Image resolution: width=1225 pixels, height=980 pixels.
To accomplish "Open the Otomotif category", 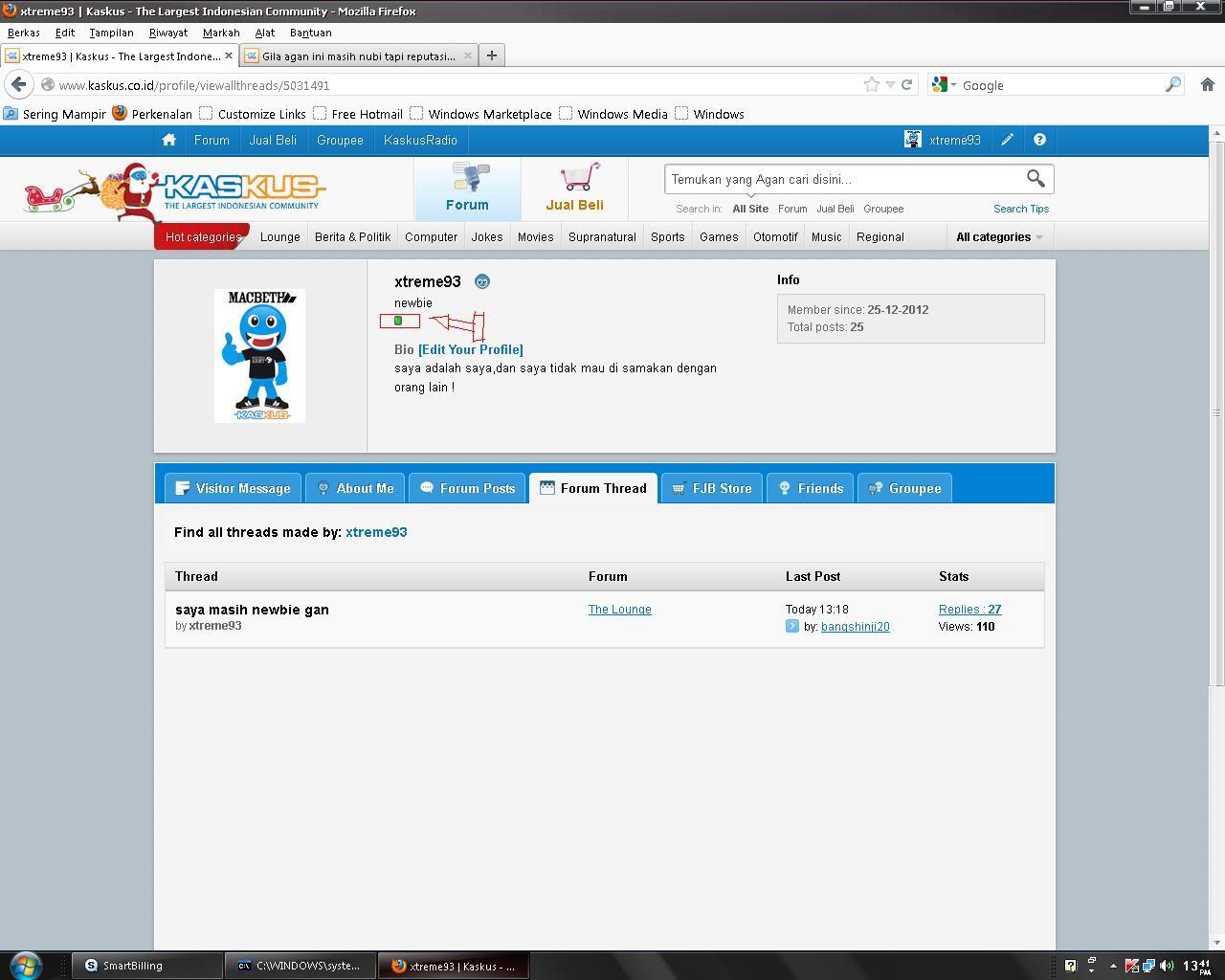I will click(775, 237).
